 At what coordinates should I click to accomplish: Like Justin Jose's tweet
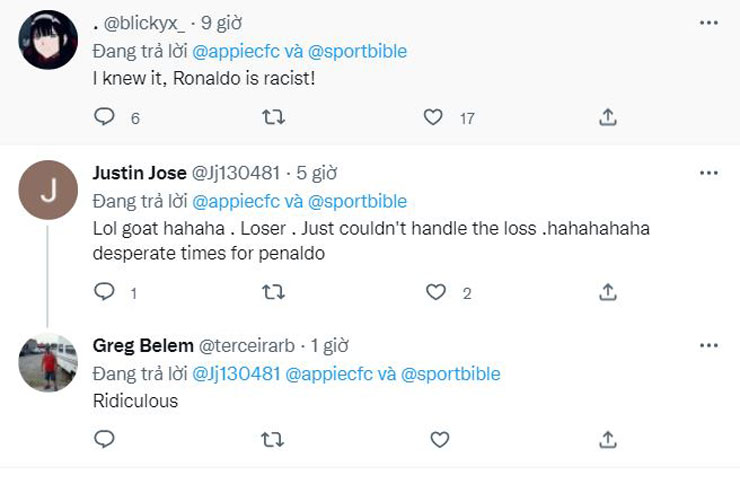[x=436, y=292]
